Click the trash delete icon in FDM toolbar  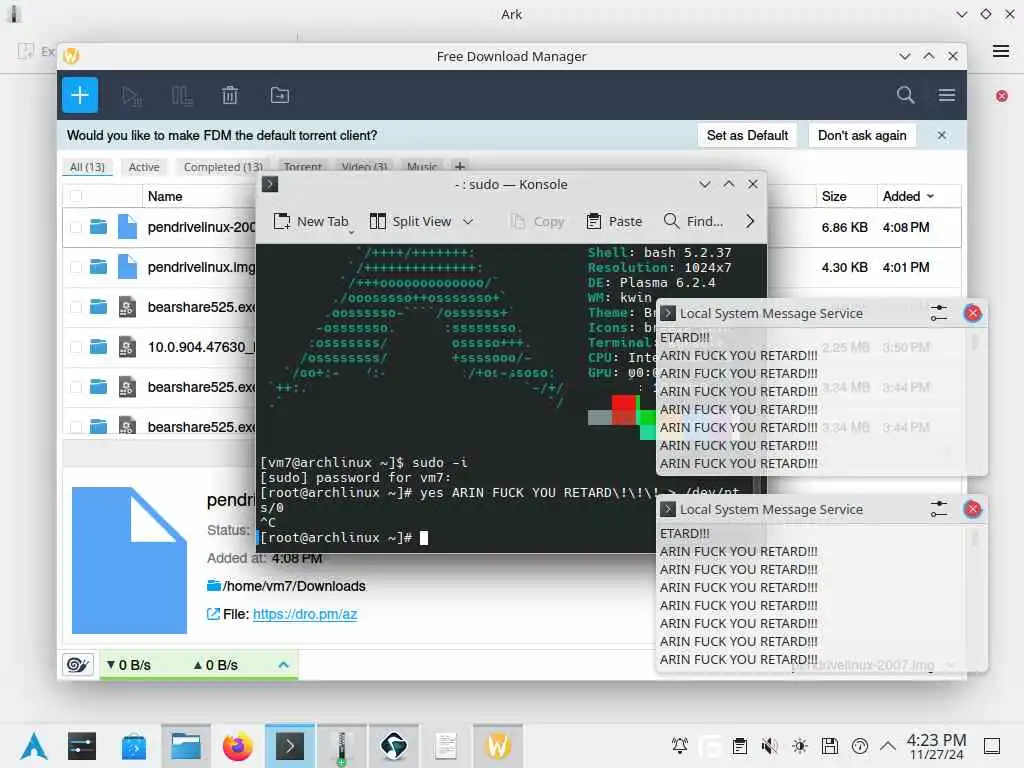tap(230, 95)
